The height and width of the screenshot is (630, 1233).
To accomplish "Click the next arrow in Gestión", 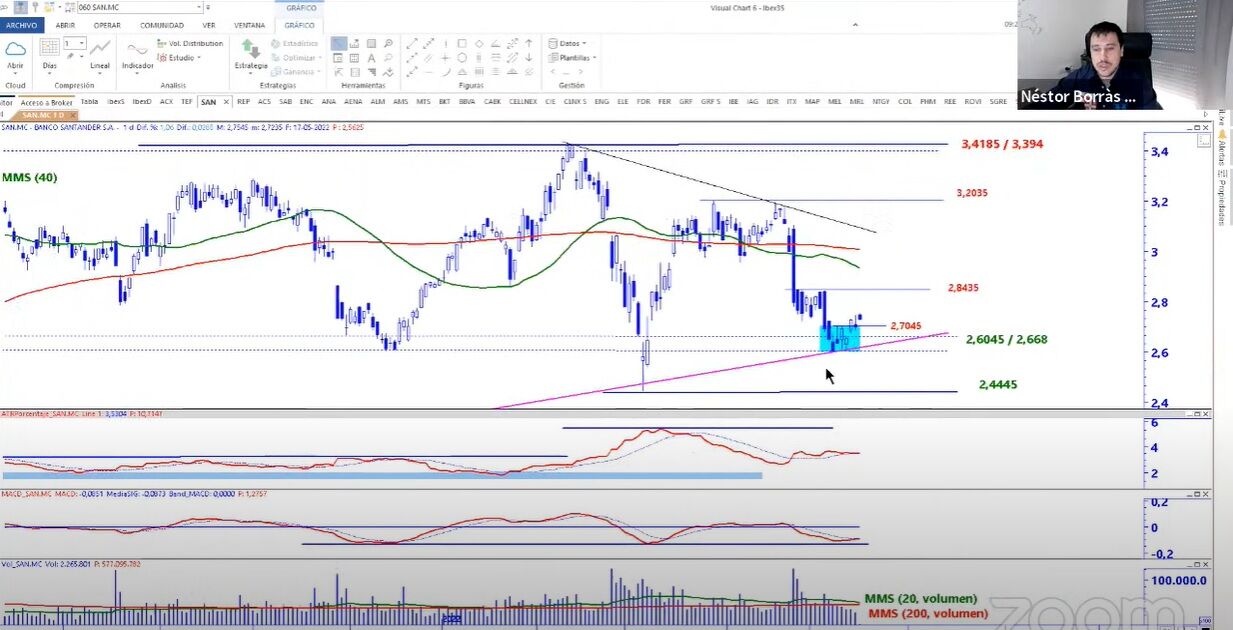I will [x=580, y=72].
